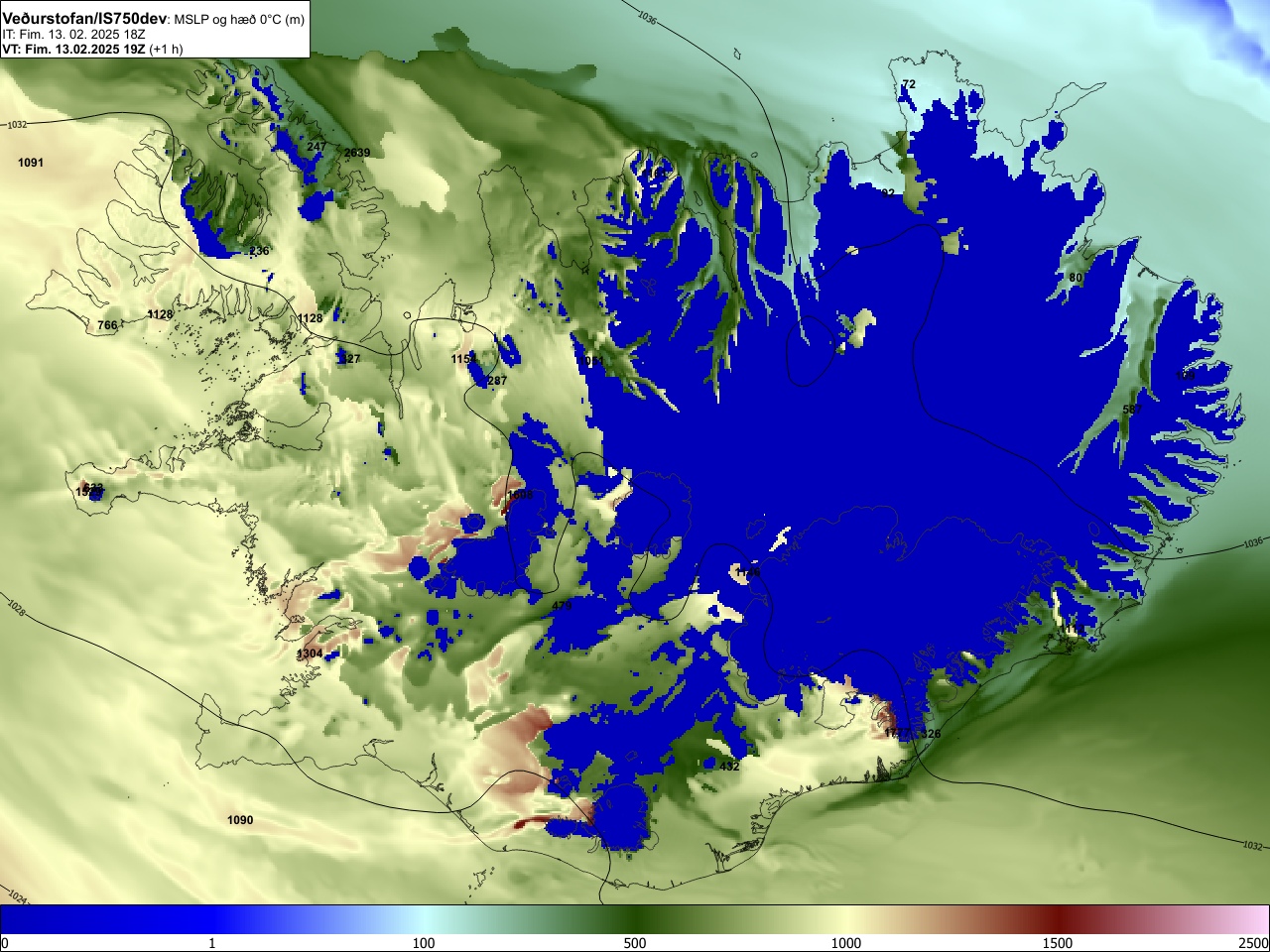Click the 236 height value on map
This screenshot has width=1270, height=952.
pos(259,251)
